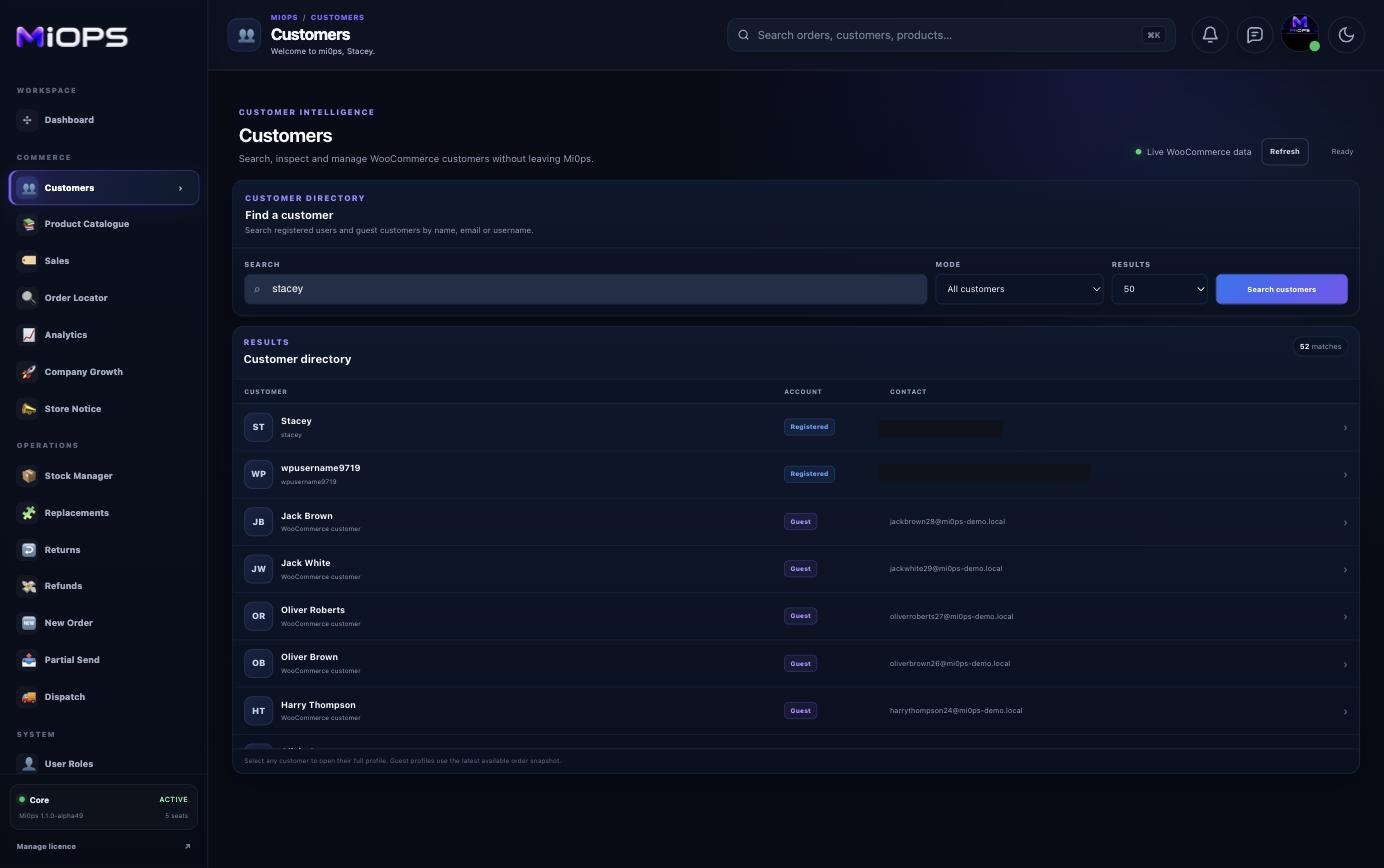Open the messages chat icon

click(x=1254, y=35)
